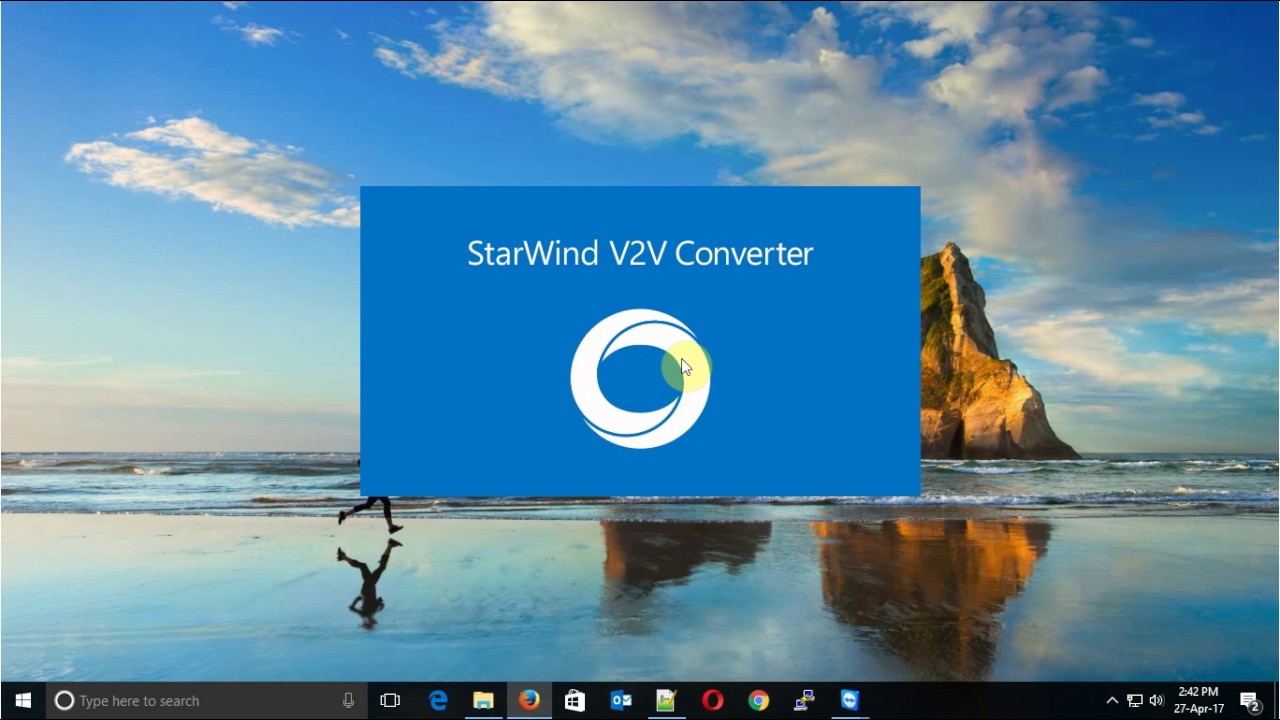Open Google Chrome from taskbar

tap(758, 701)
